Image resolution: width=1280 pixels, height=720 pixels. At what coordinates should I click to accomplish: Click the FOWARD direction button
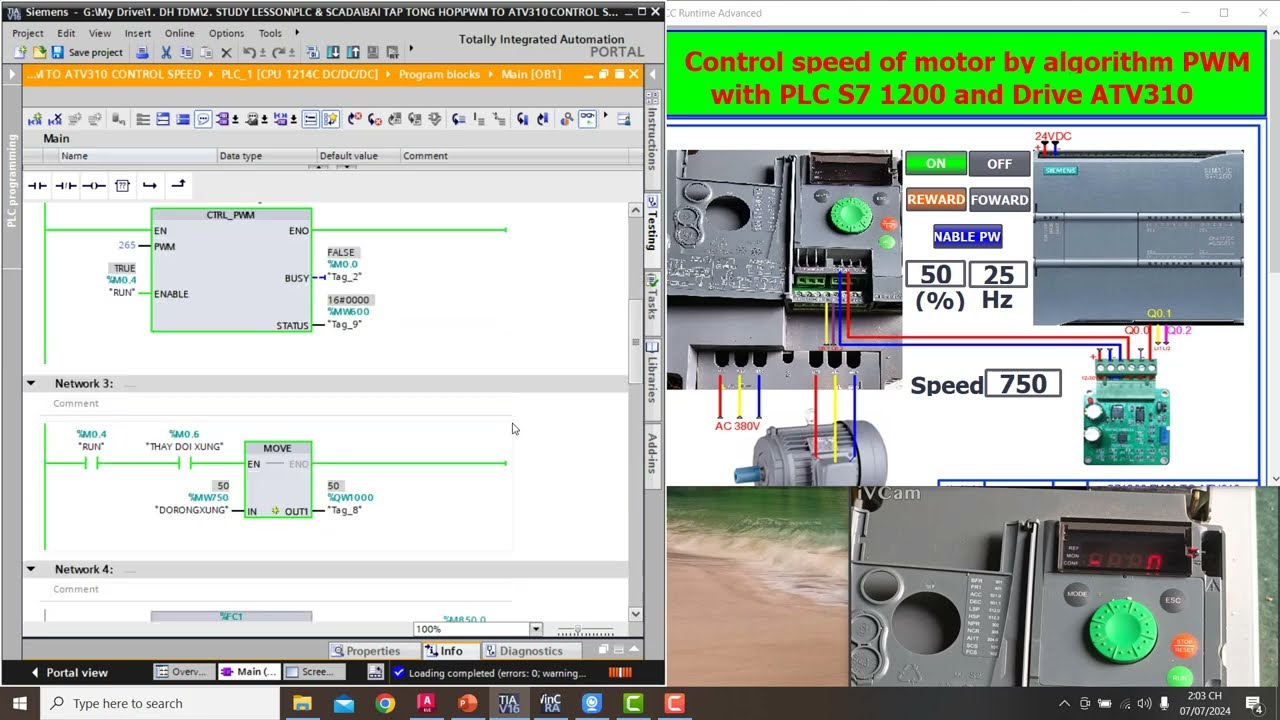[999, 200]
